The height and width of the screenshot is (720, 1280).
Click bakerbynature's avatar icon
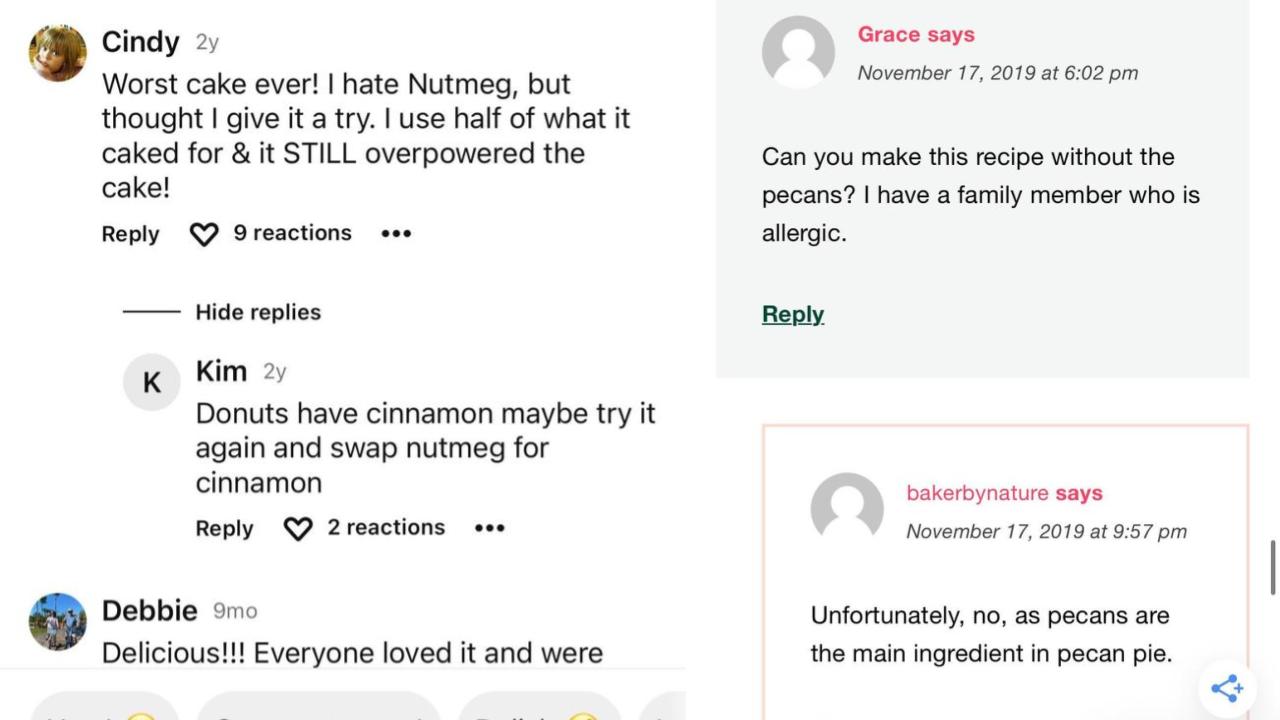coord(848,510)
